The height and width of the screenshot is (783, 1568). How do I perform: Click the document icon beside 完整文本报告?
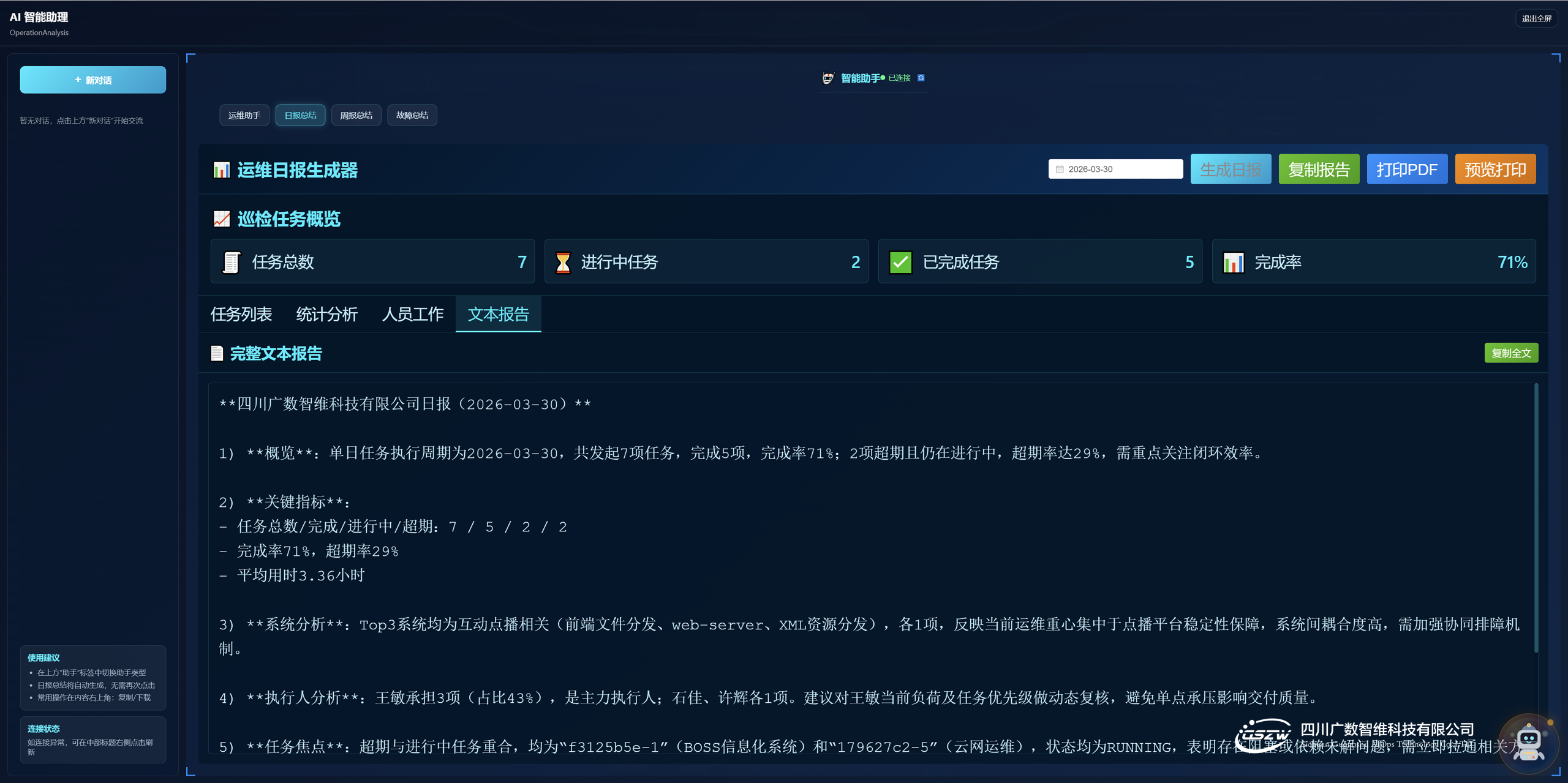(217, 353)
